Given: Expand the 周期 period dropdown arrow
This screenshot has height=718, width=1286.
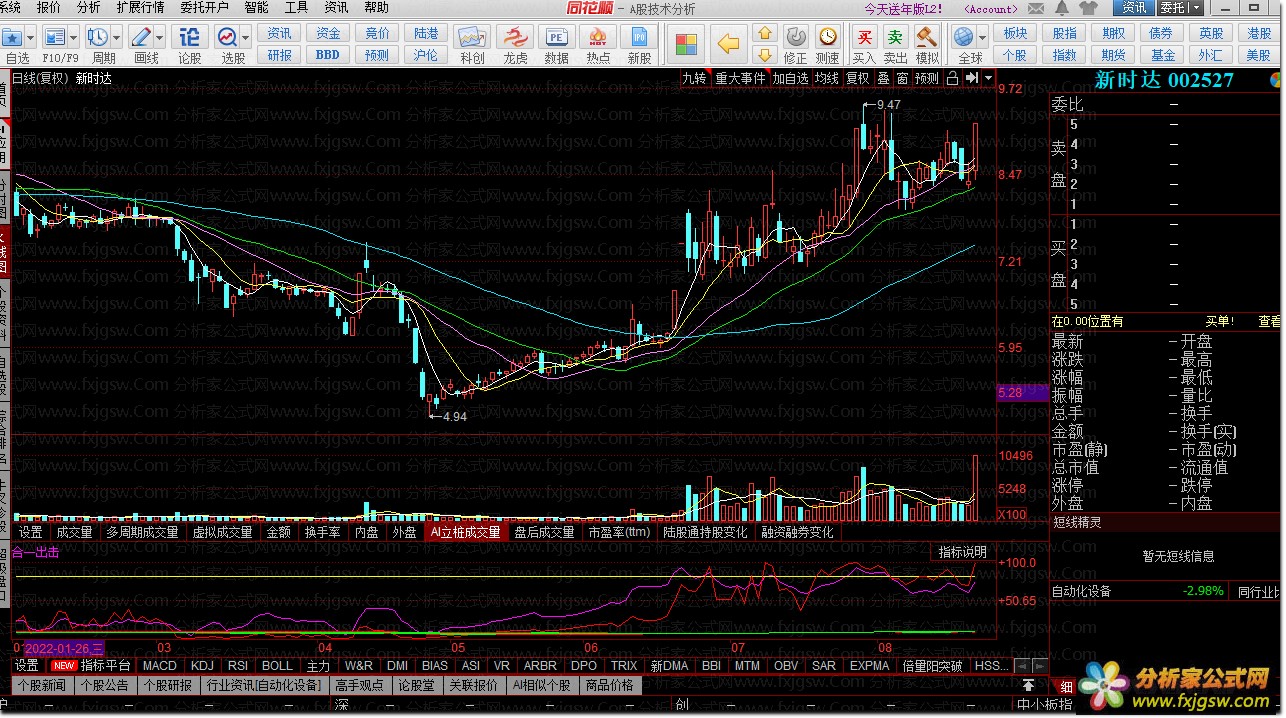Looking at the screenshot, I should point(117,37).
